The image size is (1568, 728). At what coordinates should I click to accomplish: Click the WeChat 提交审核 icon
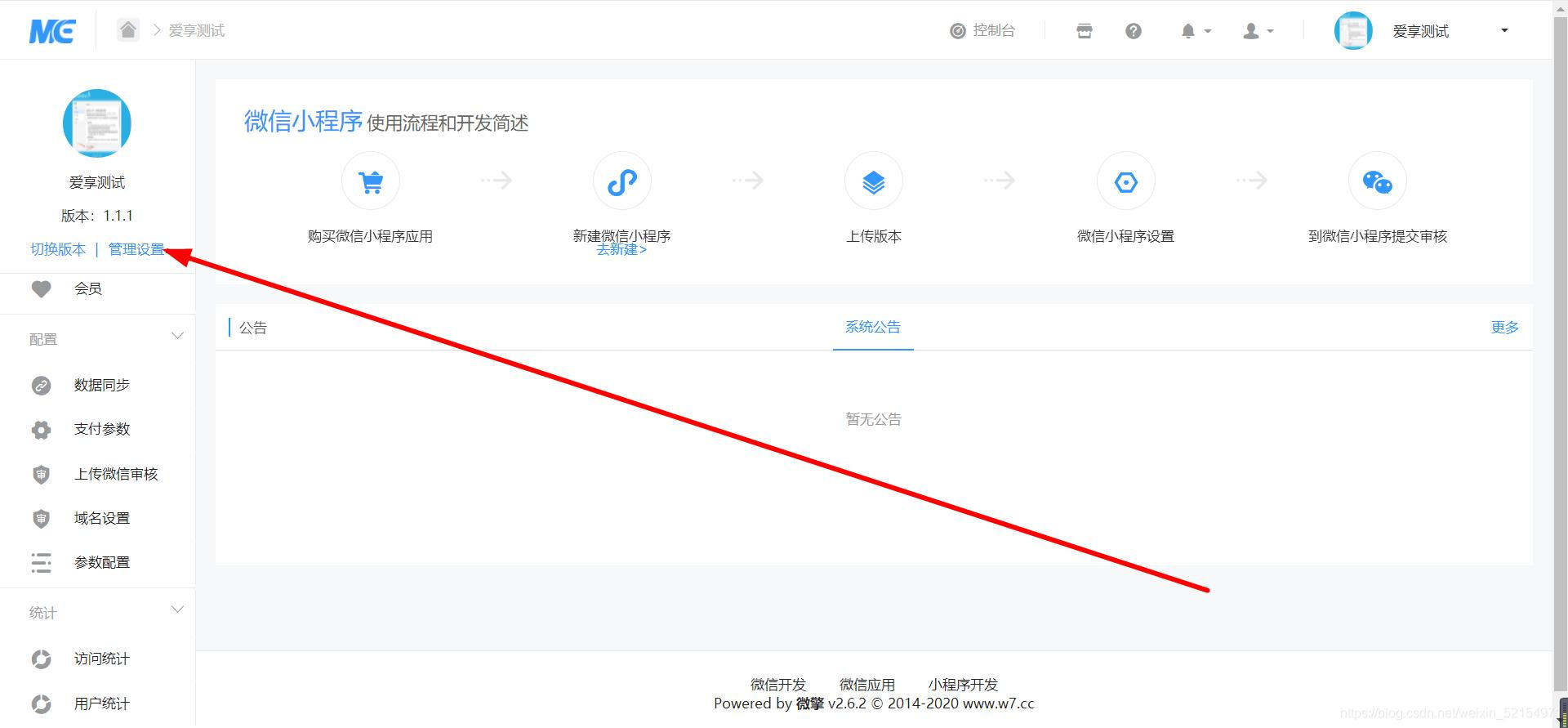tap(1378, 181)
